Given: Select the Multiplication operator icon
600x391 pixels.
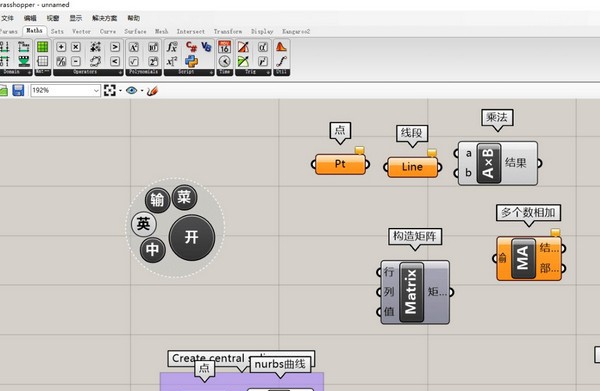Looking at the screenshot, I should point(76,47).
